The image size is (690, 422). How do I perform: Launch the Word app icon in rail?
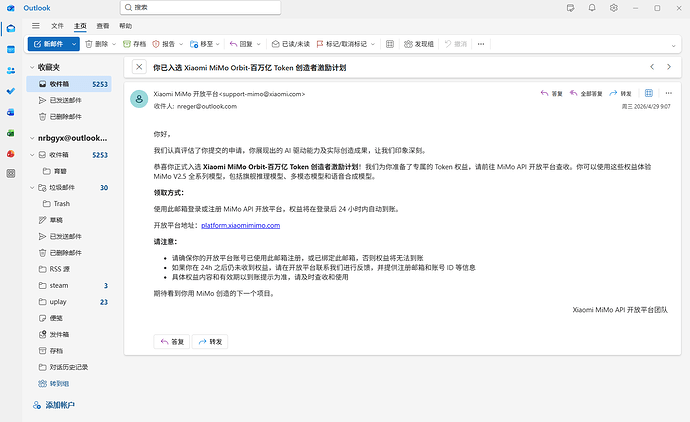[x=11, y=112]
